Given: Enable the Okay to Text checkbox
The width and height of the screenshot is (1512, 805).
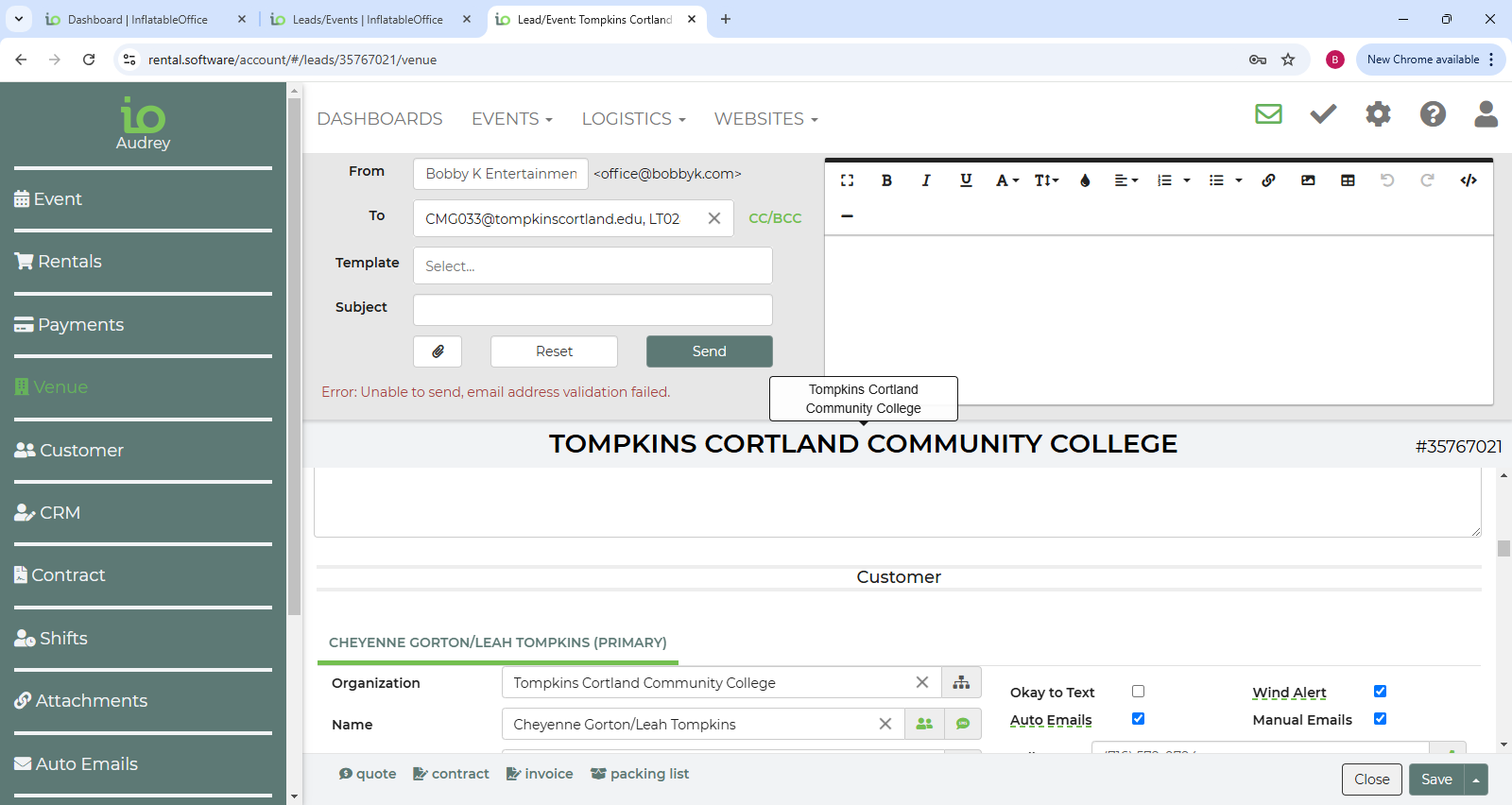Looking at the screenshot, I should 1138,692.
